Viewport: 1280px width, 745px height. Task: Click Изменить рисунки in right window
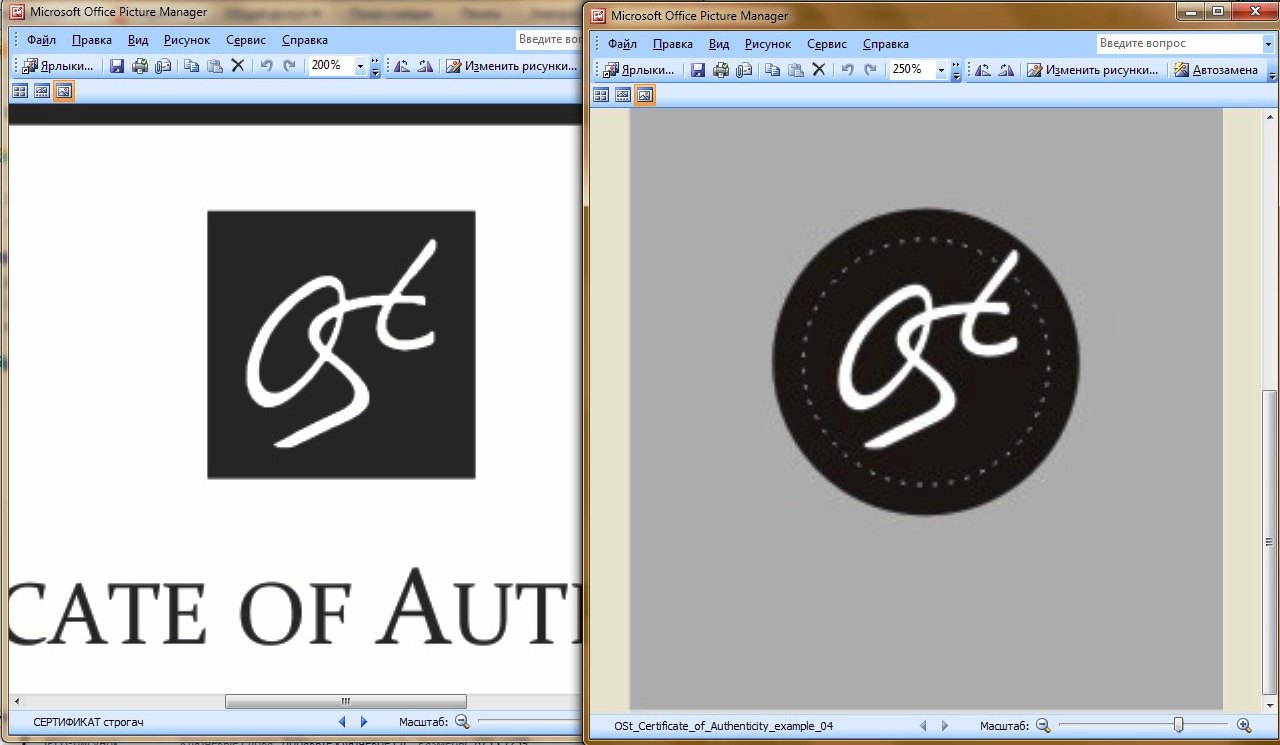point(1093,70)
